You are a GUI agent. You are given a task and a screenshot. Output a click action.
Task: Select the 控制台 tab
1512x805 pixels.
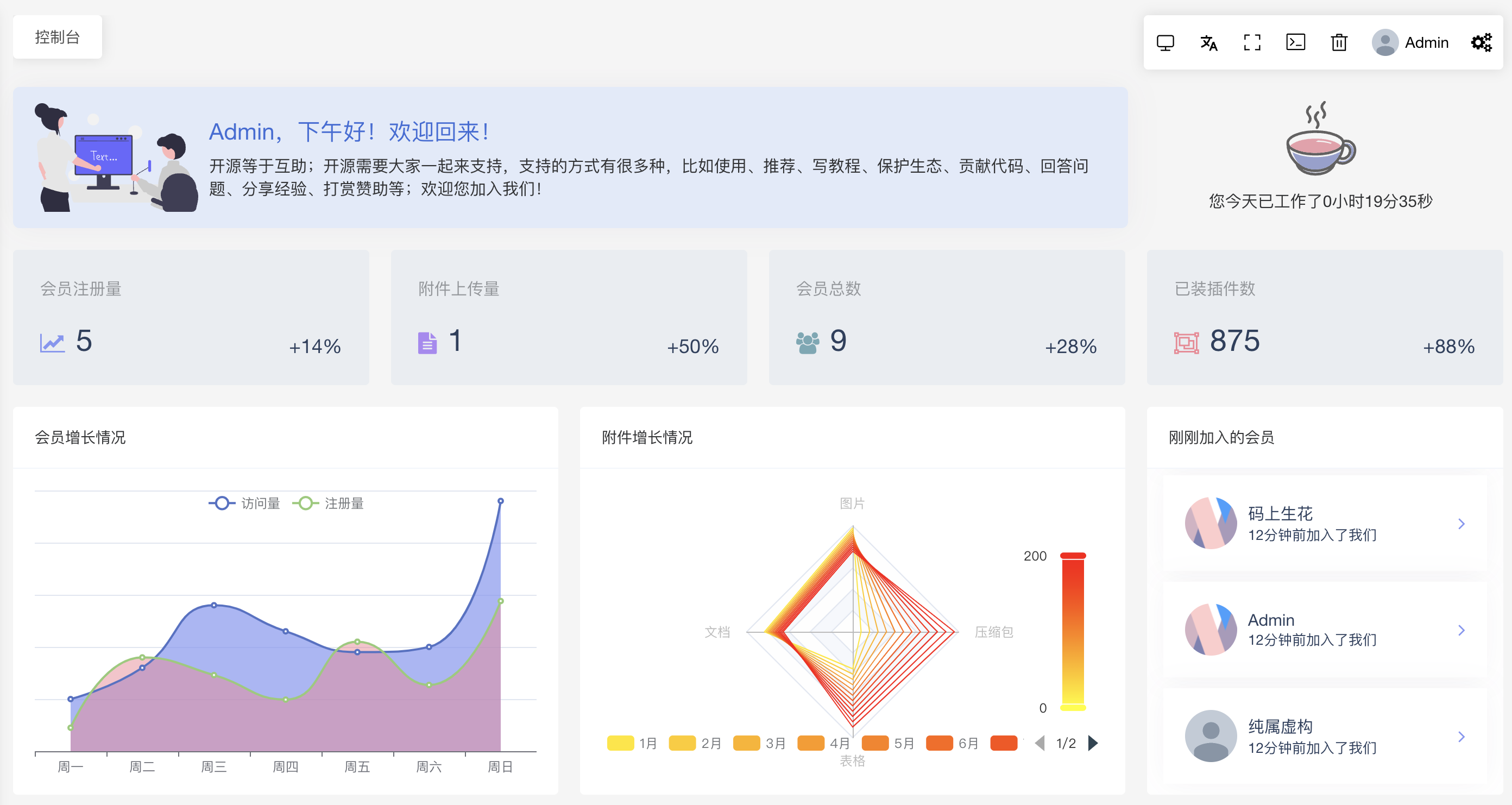click(x=58, y=37)
